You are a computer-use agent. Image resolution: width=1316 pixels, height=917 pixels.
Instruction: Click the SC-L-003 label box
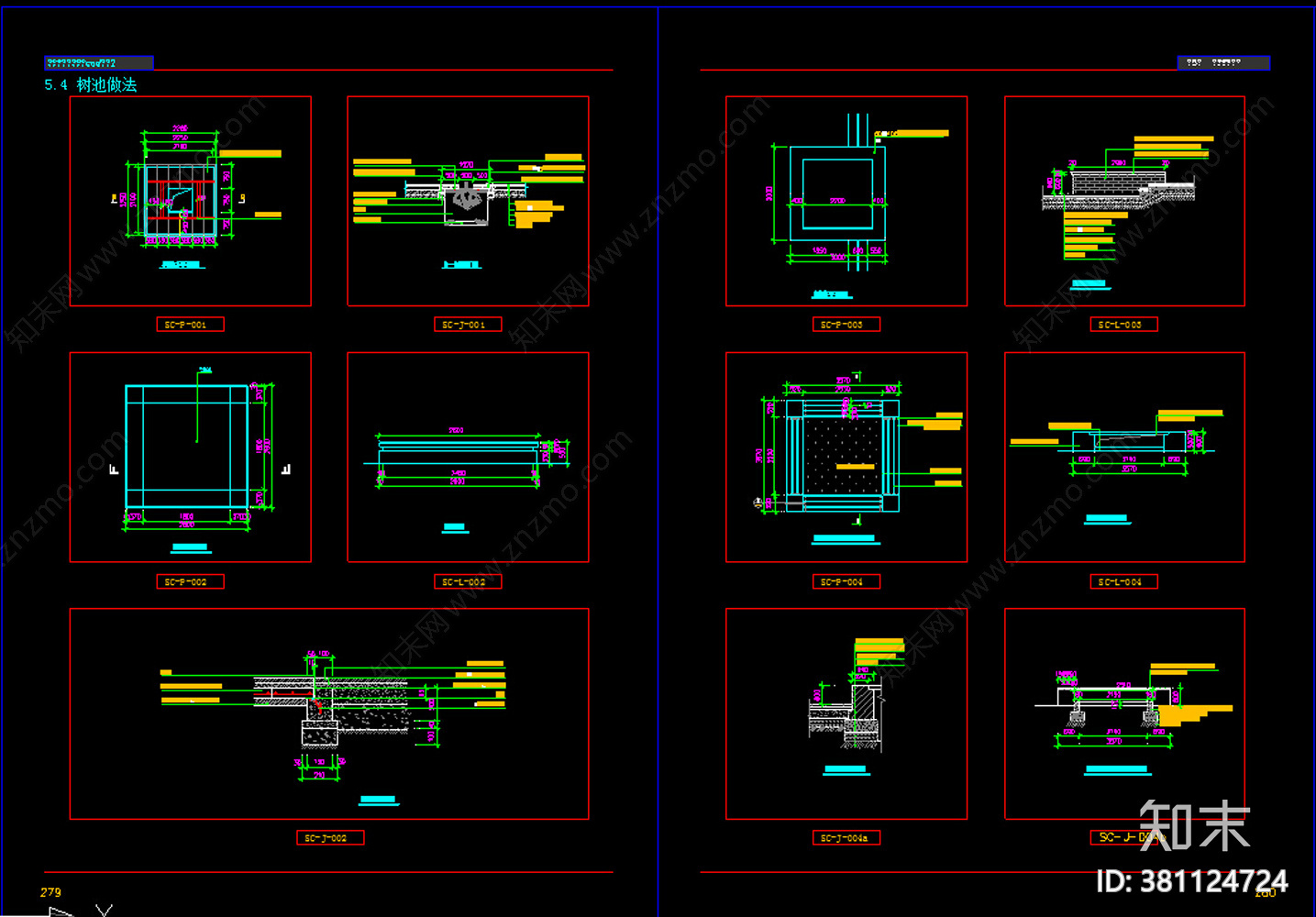coord(1124,325)
